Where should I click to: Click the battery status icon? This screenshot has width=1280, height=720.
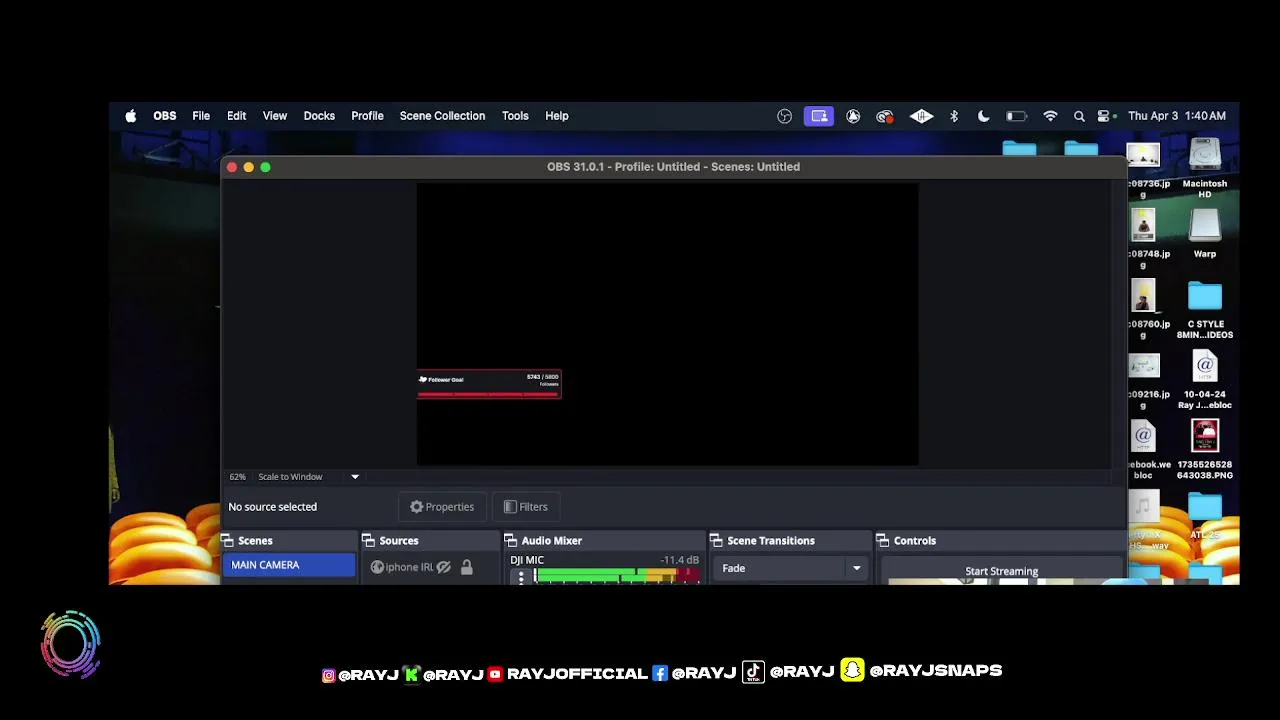tap(1016, 116)
